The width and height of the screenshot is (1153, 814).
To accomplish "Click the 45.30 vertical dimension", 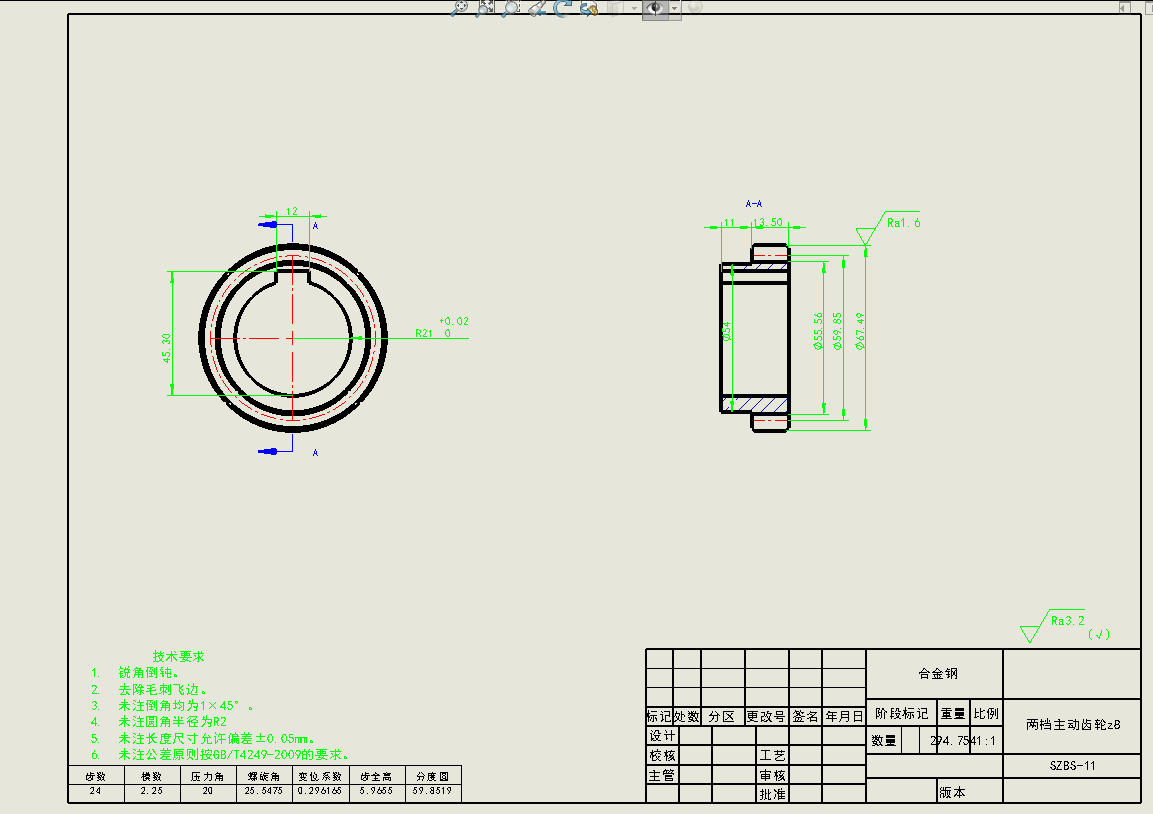I will pos(168,347).
